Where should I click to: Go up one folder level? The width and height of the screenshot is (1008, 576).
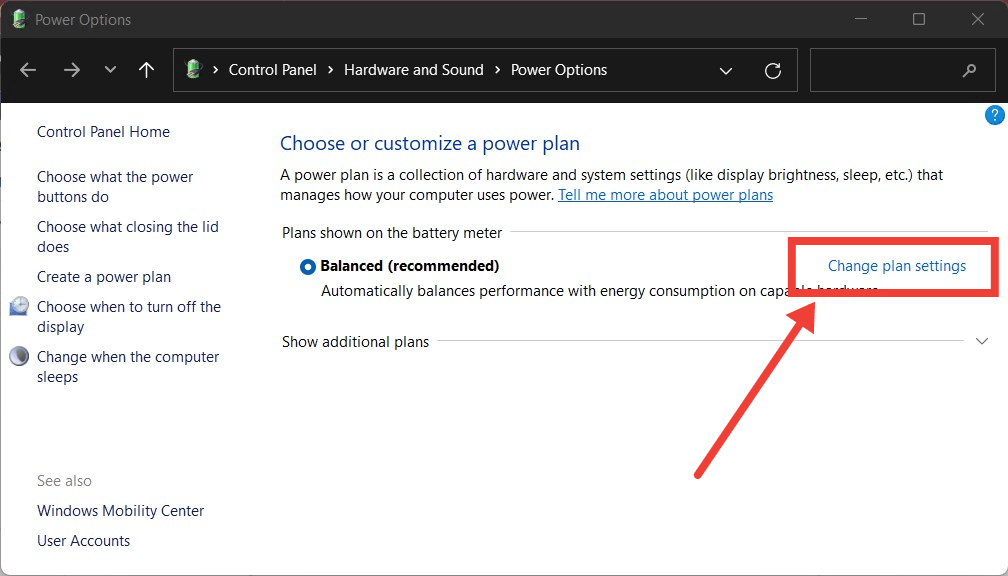coord(147,70)
